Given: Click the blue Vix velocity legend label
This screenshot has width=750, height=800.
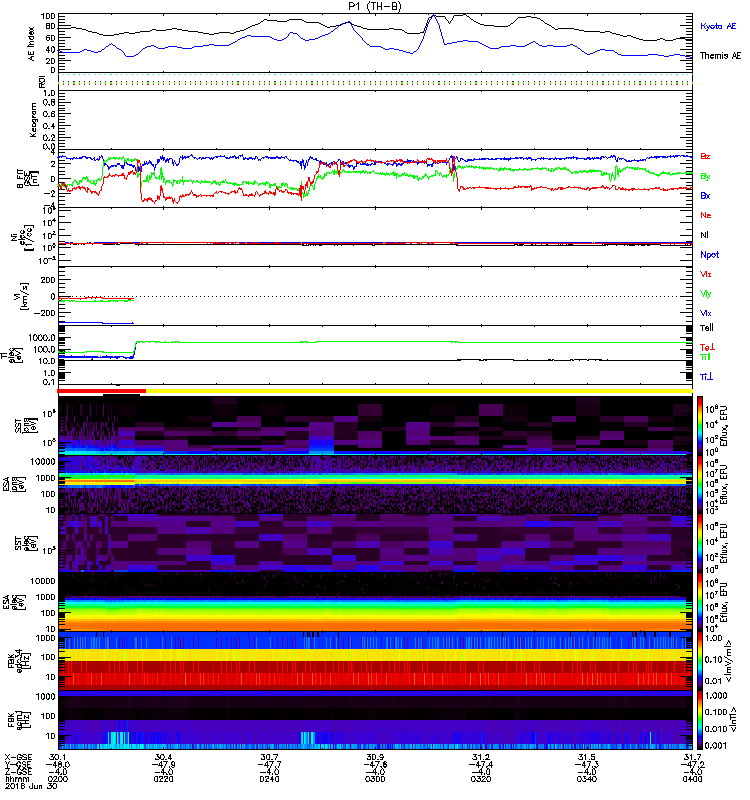Looking at the screenshot, I should tap(706, 313).
